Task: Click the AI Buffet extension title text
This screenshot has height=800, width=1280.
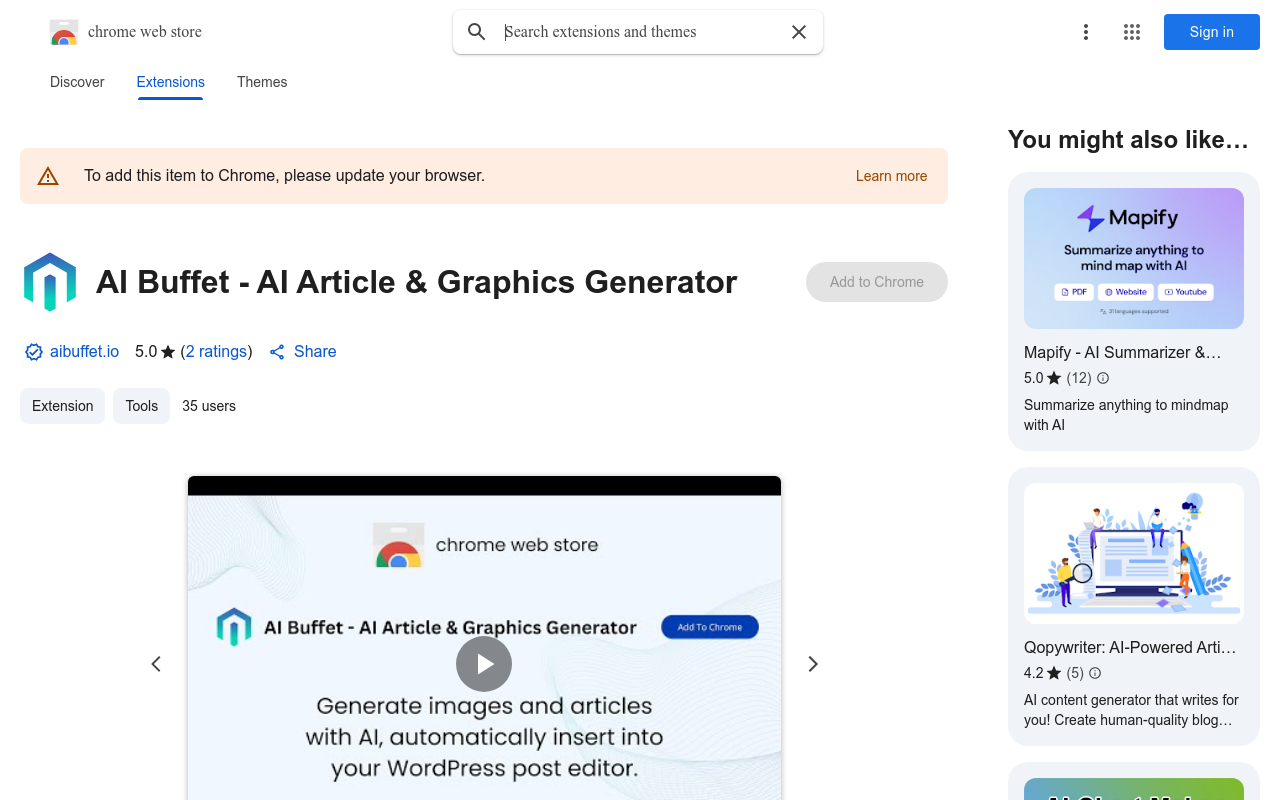Action: pos(417,282)
